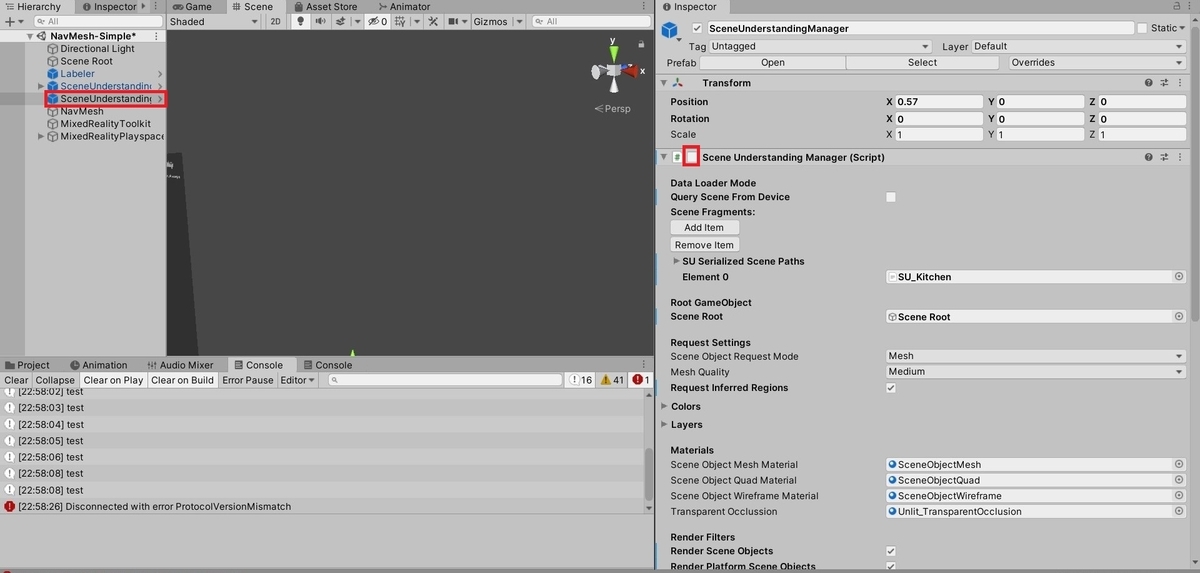Open the Shaded draw mode dropdown
This screenshot has height=573, width=1200.
[214, 21]
